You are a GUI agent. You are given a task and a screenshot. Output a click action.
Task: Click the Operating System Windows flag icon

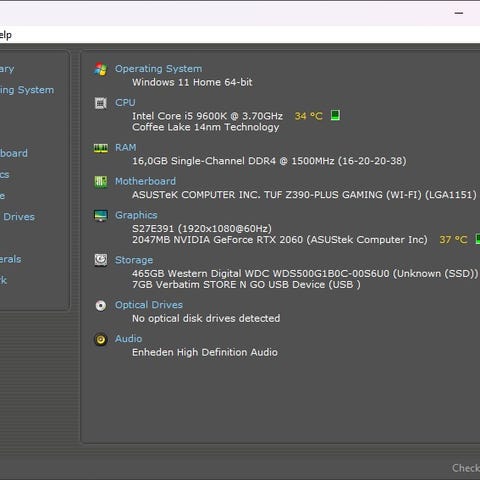pos(101,69)
